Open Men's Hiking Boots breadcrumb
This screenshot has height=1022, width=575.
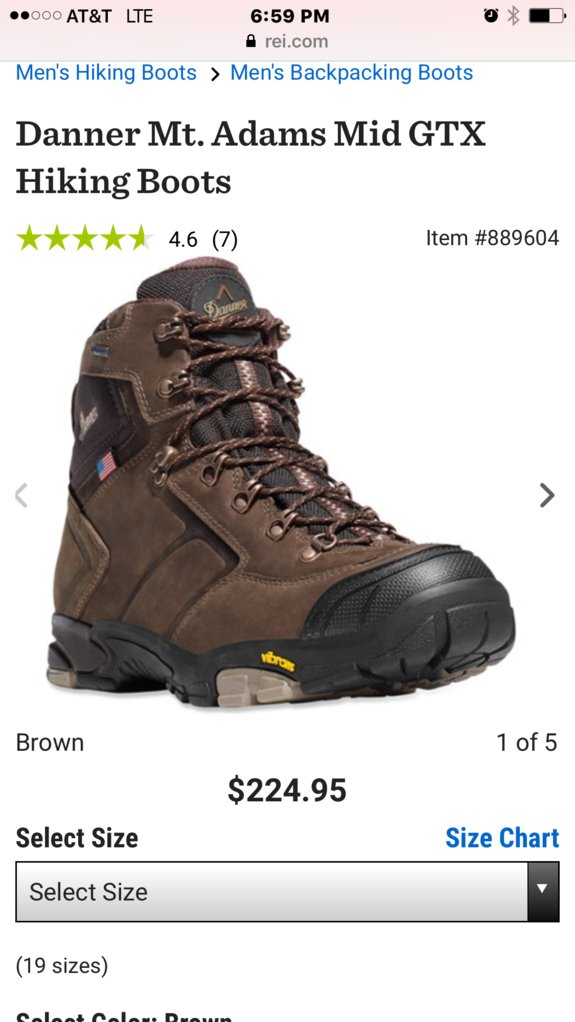[106, 72]
